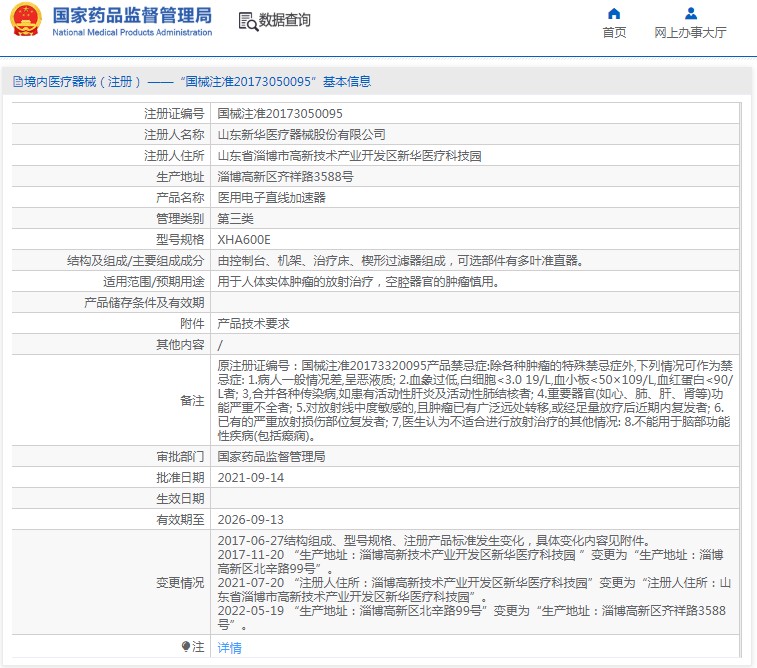Click the 数据查询 magnifier document icon
Screen dimensions: 757x668
[247, 20]
